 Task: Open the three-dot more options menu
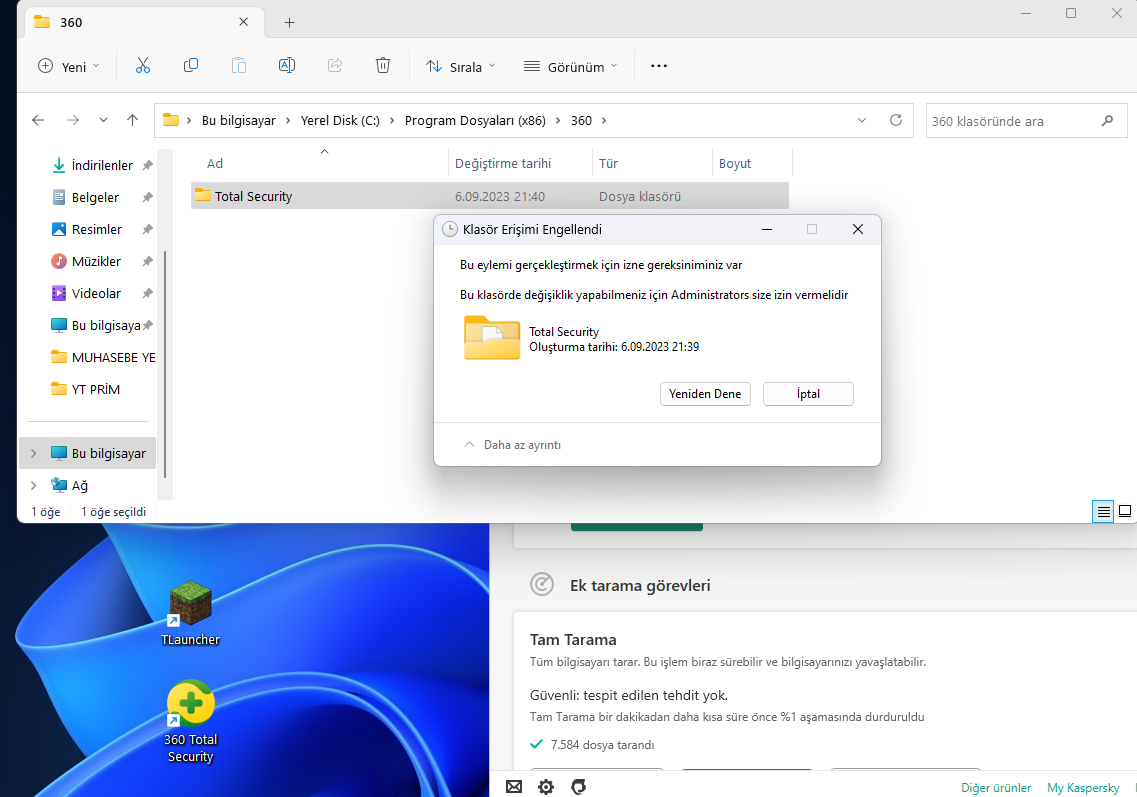[658, 66]
